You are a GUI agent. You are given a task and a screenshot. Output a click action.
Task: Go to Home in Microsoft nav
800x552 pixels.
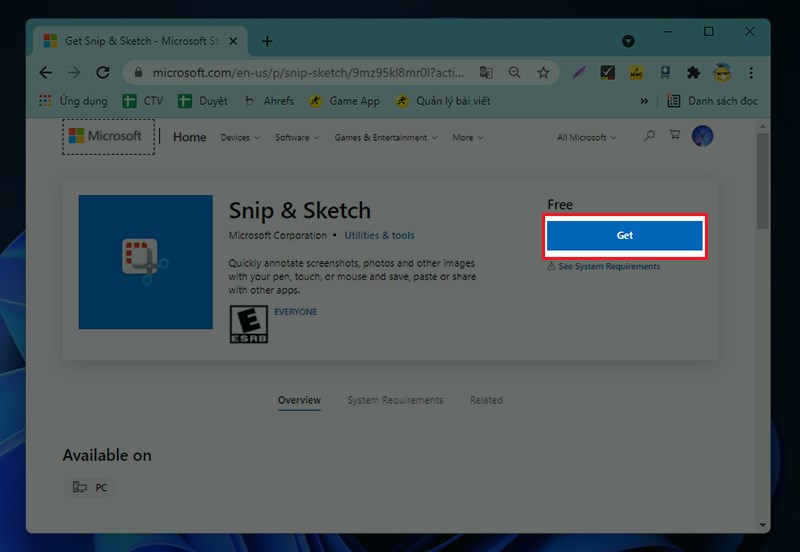(189, 137)
